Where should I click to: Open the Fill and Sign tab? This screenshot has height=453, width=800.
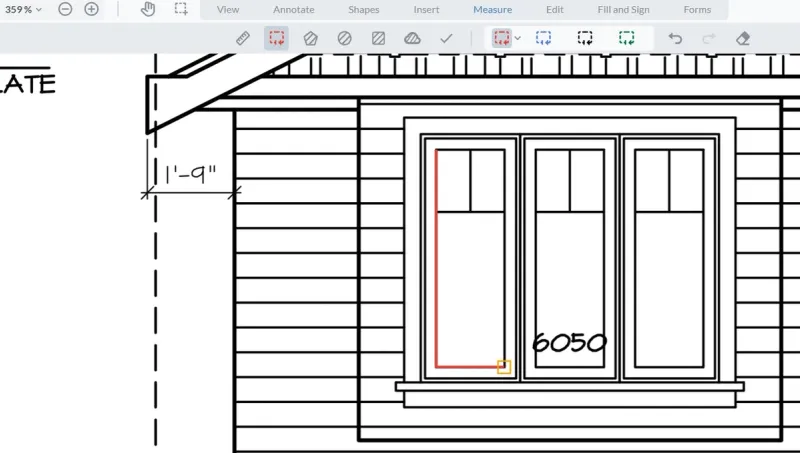point(623,10)
